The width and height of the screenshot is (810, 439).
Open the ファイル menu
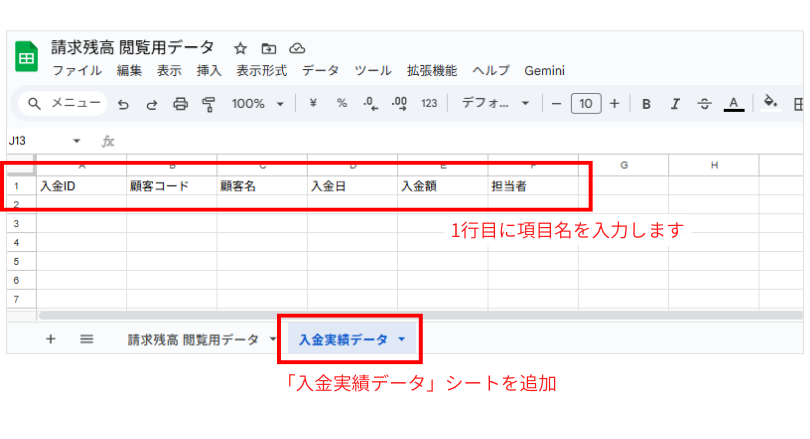click(77, 71)
